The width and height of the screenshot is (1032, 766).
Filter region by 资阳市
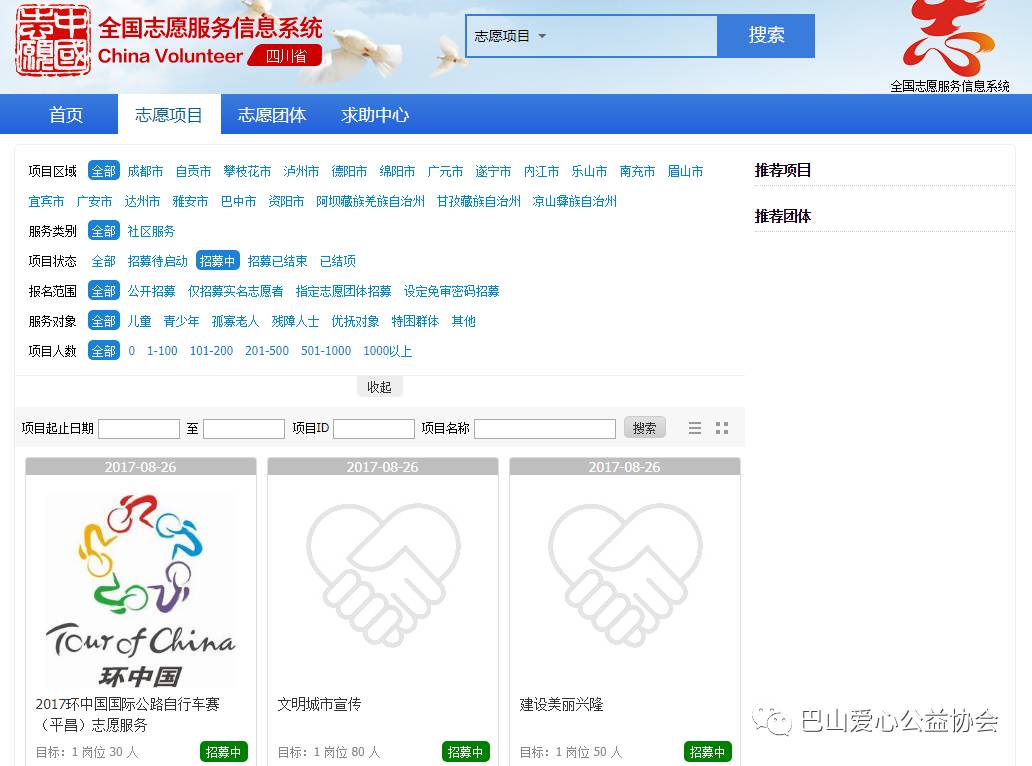287,201
